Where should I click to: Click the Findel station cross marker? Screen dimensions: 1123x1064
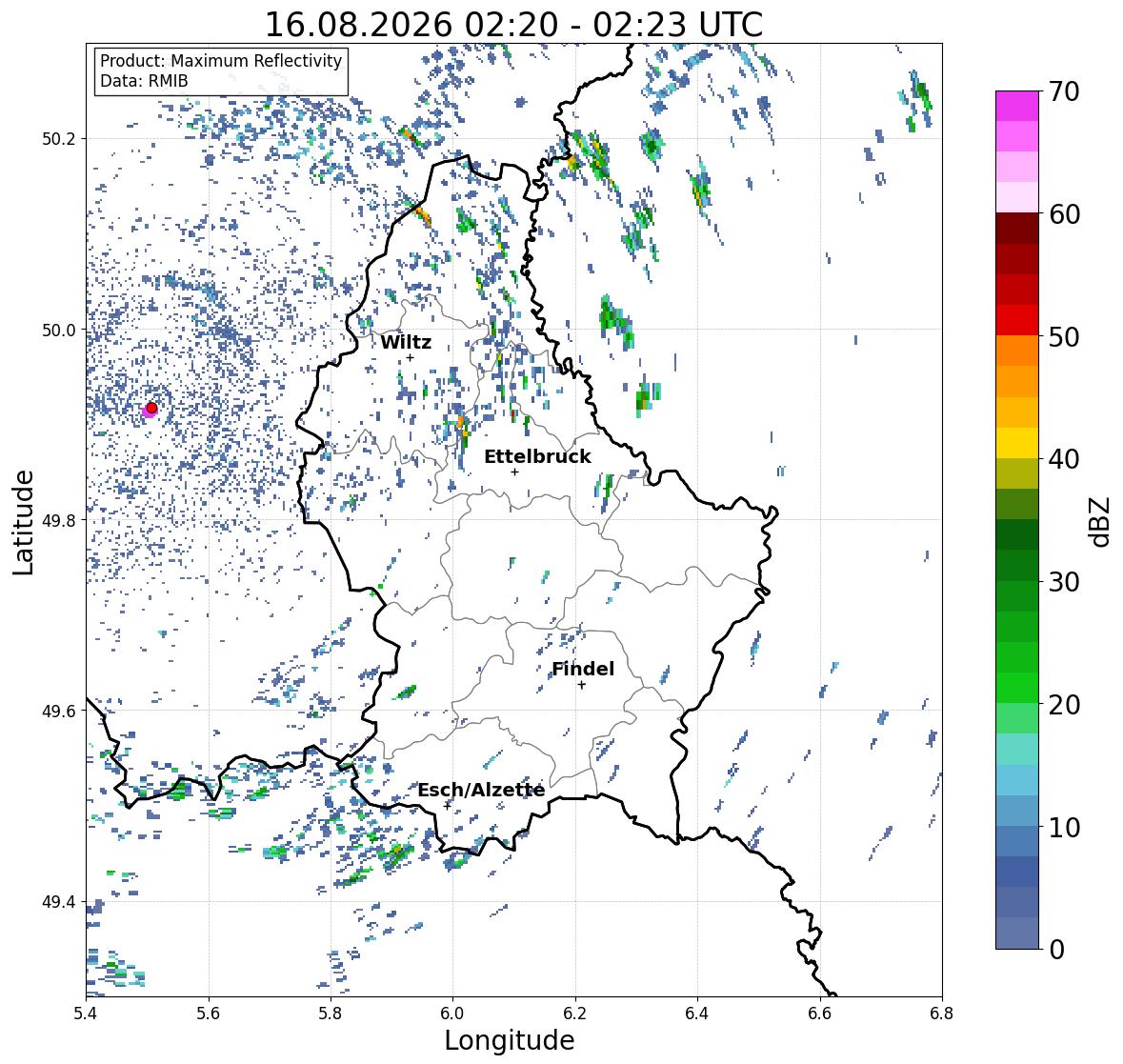(x=582, y=685)
